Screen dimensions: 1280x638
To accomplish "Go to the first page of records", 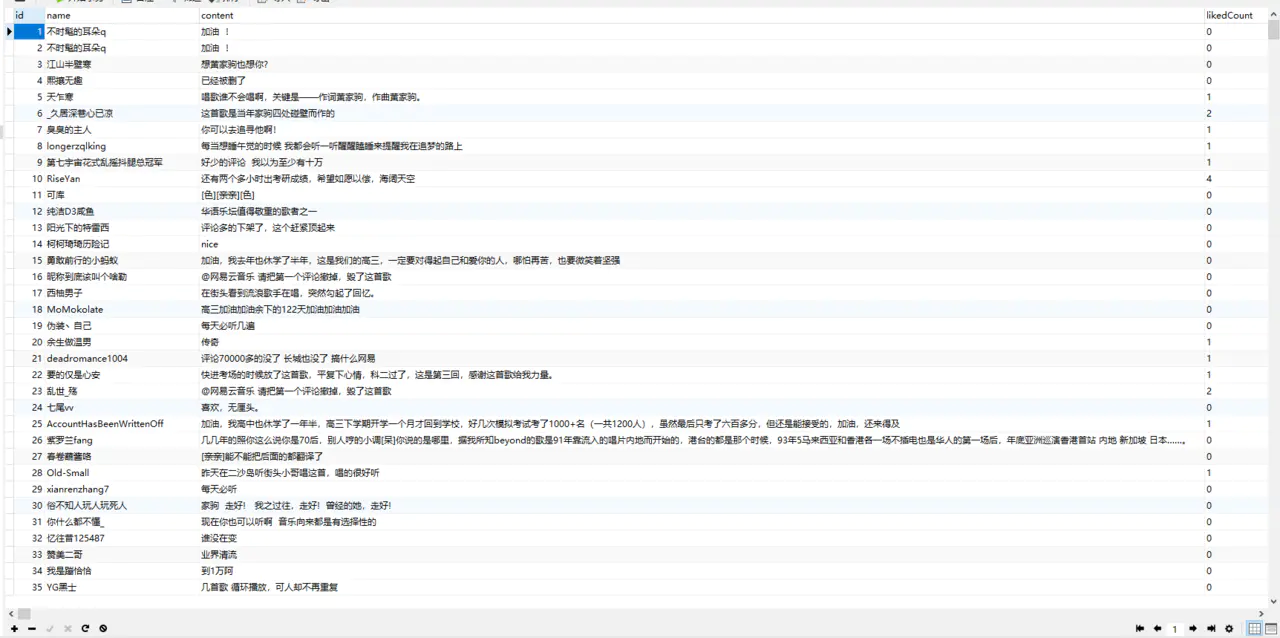I will [1139, 629].
